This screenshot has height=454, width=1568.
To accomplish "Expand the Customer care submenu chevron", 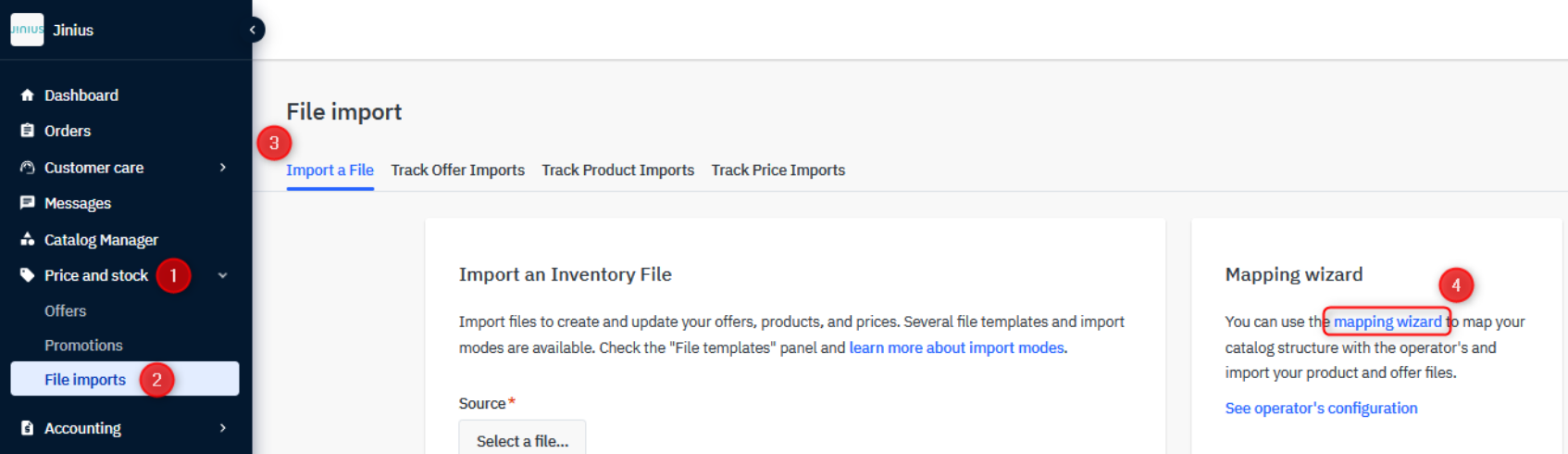I will point(223,168).
